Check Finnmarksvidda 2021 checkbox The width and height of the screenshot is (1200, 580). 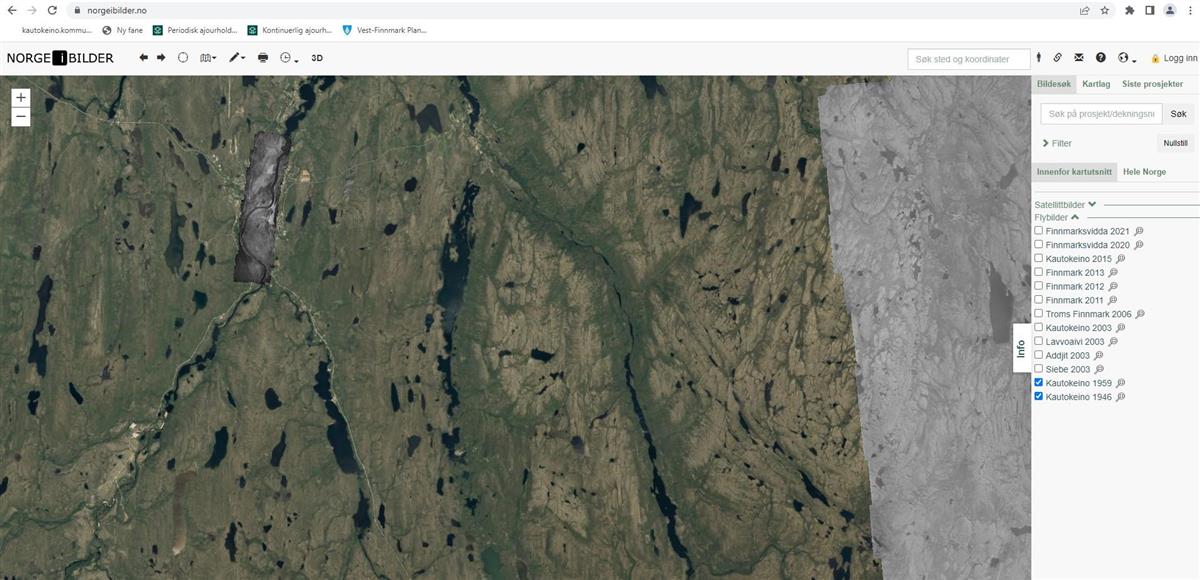coord(1038,231)
